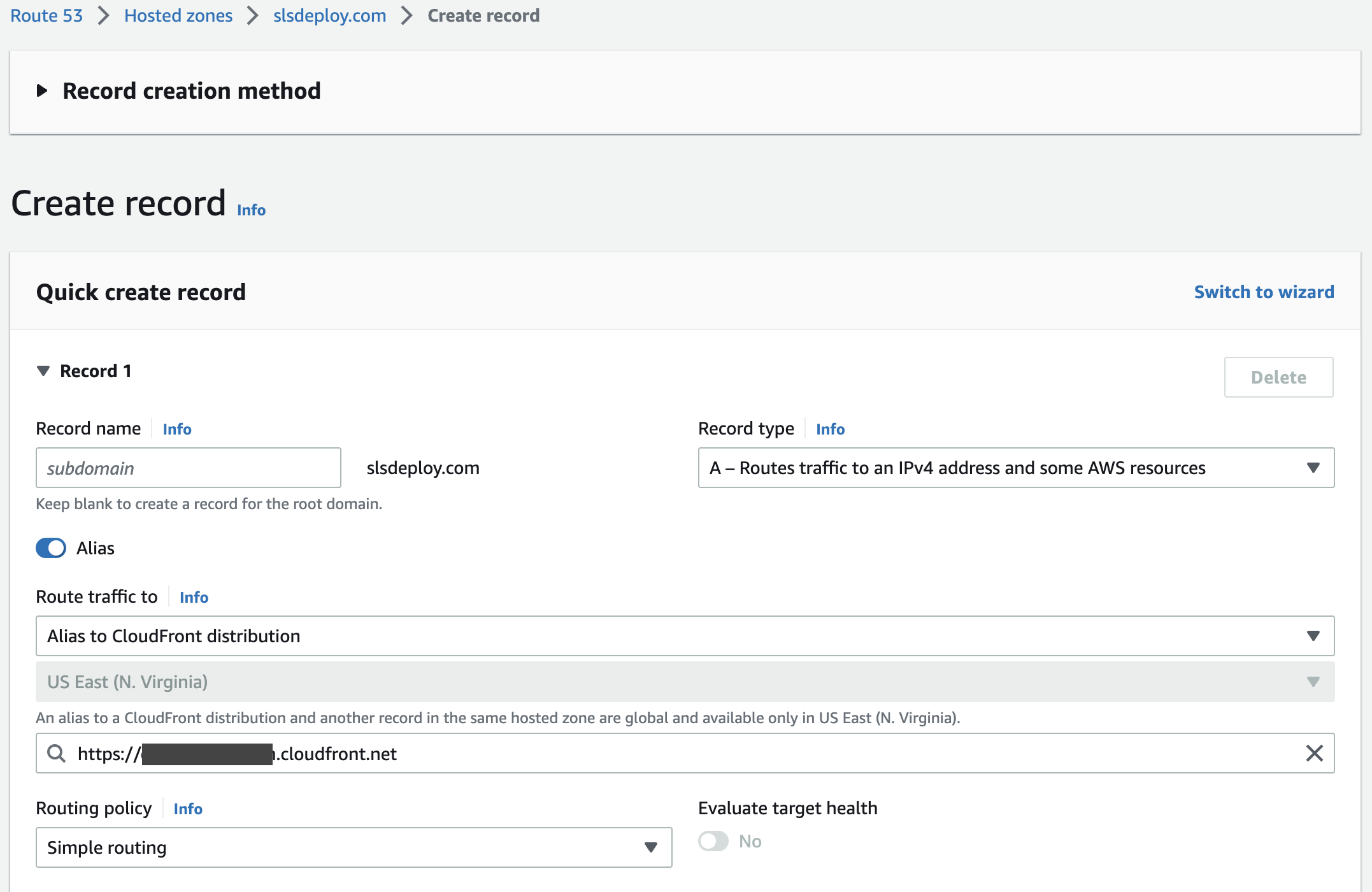Open Info link beside Record name
This screenshot has width=1372, height=892.
(177, 429)
